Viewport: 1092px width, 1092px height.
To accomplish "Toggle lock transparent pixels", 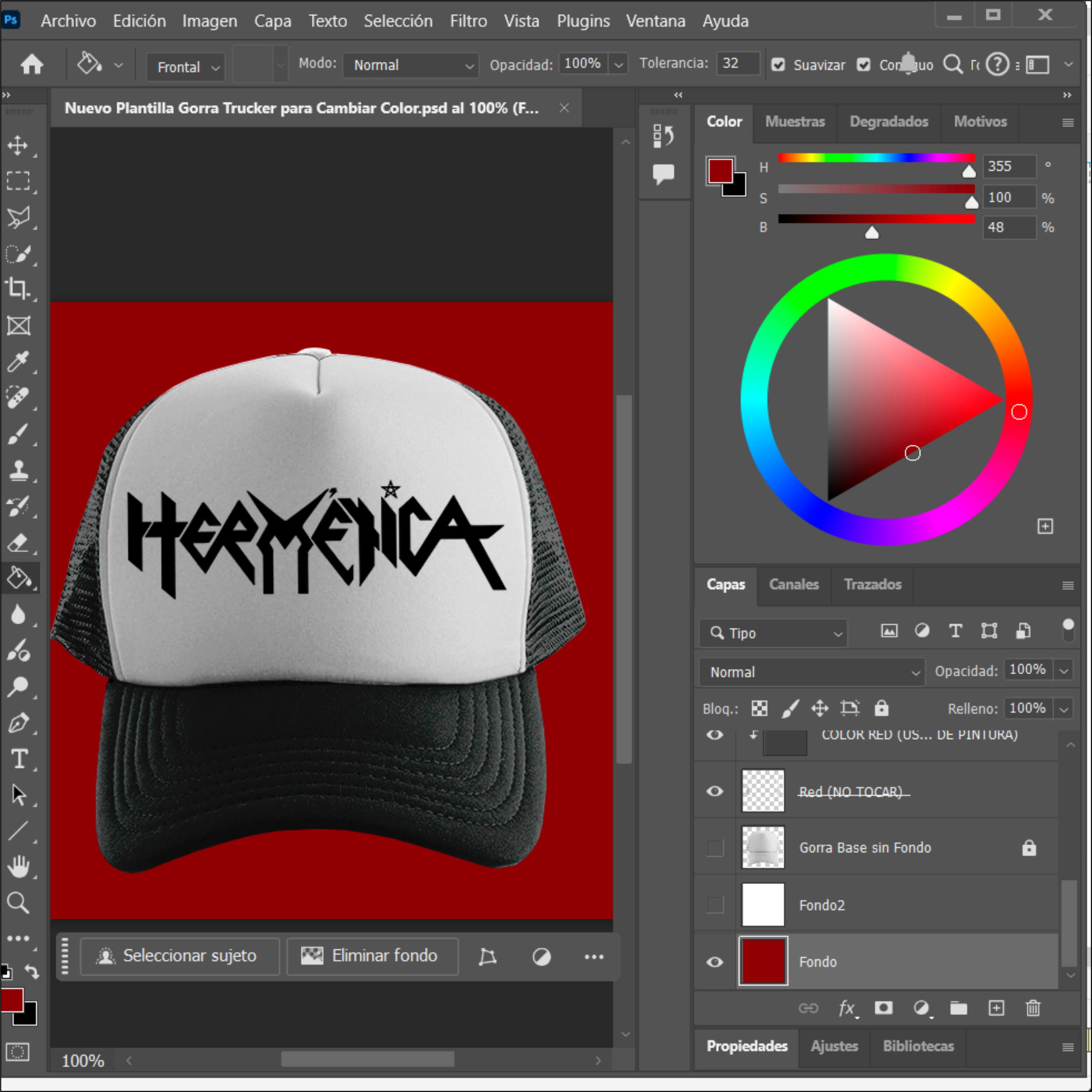I will [x=759, y=708].
